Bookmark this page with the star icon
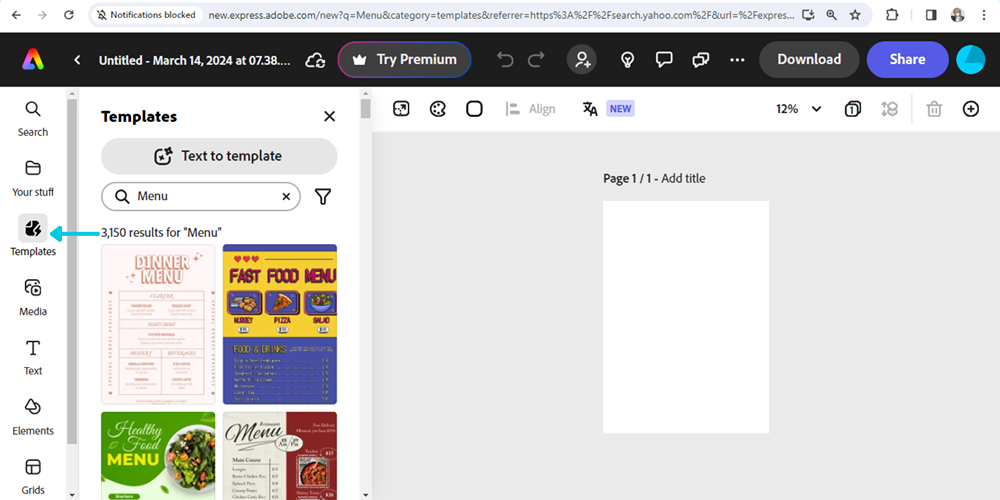The width and height of the screenshot is (1000, 500). 855,15
